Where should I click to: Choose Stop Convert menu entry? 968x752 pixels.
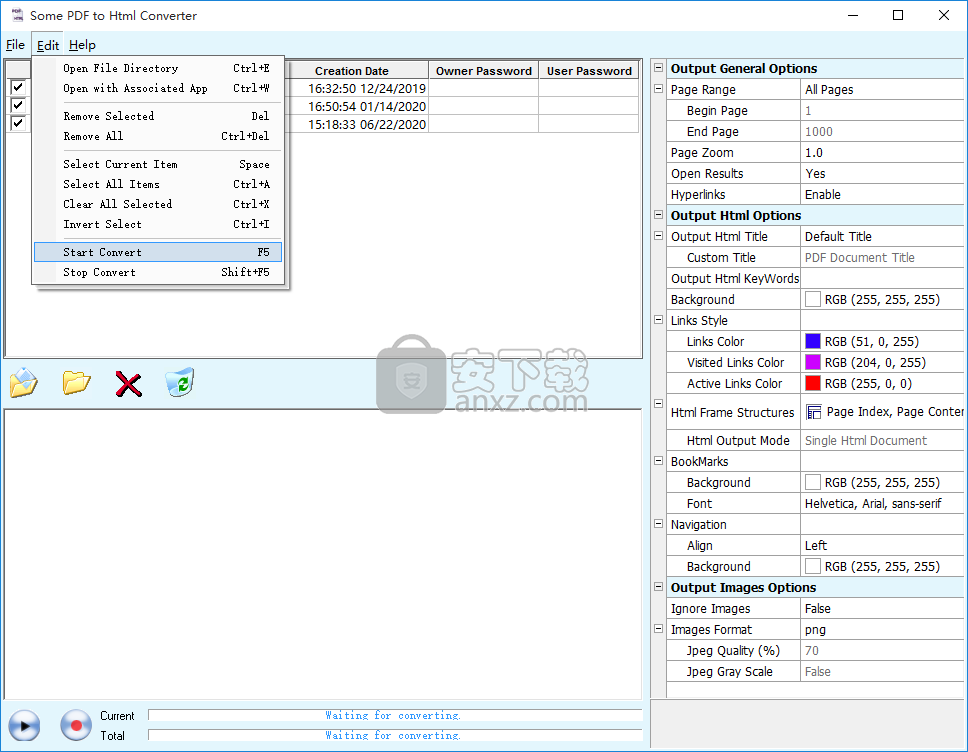pos(158,272)
